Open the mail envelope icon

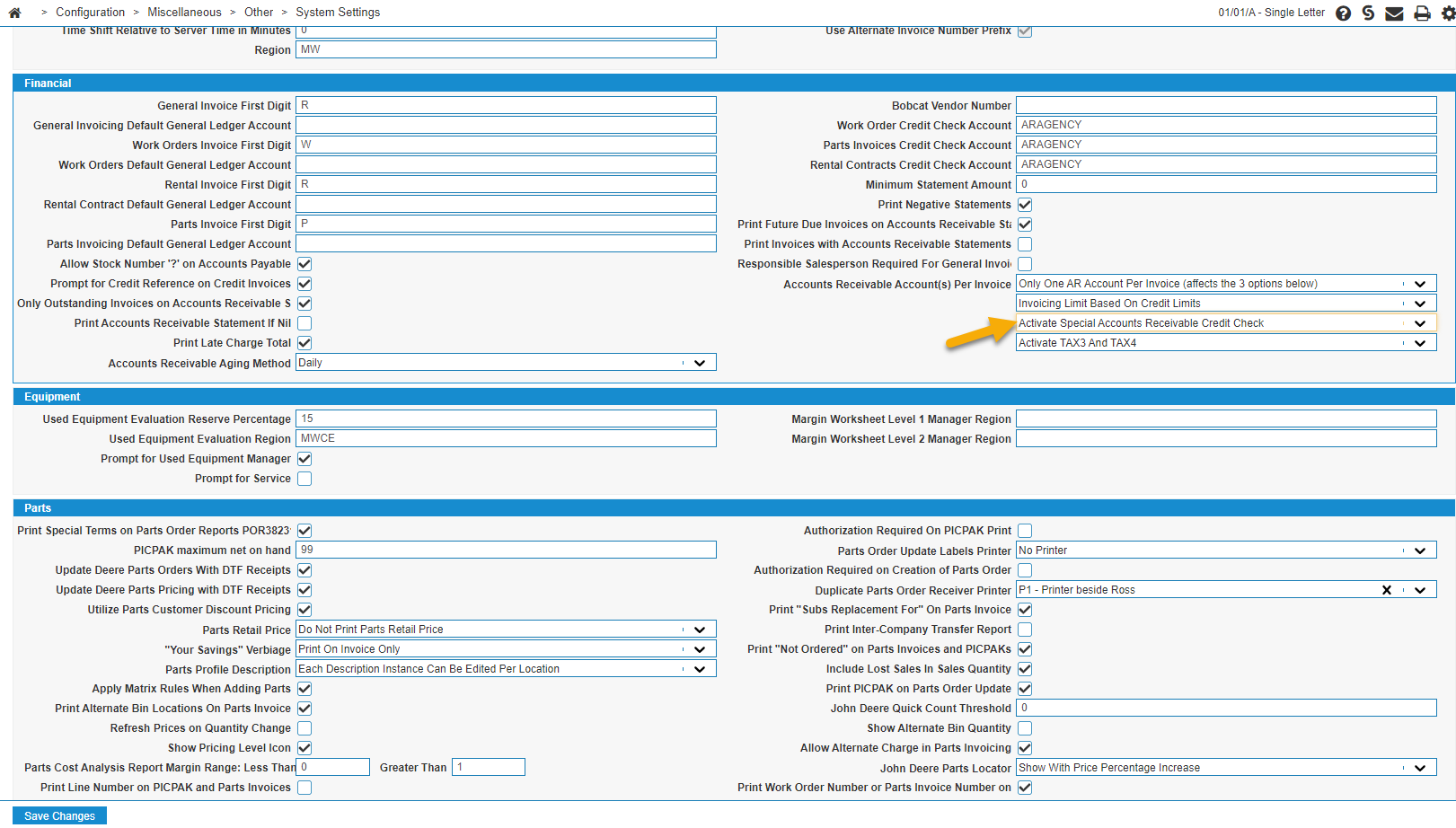coord(1394,13)
